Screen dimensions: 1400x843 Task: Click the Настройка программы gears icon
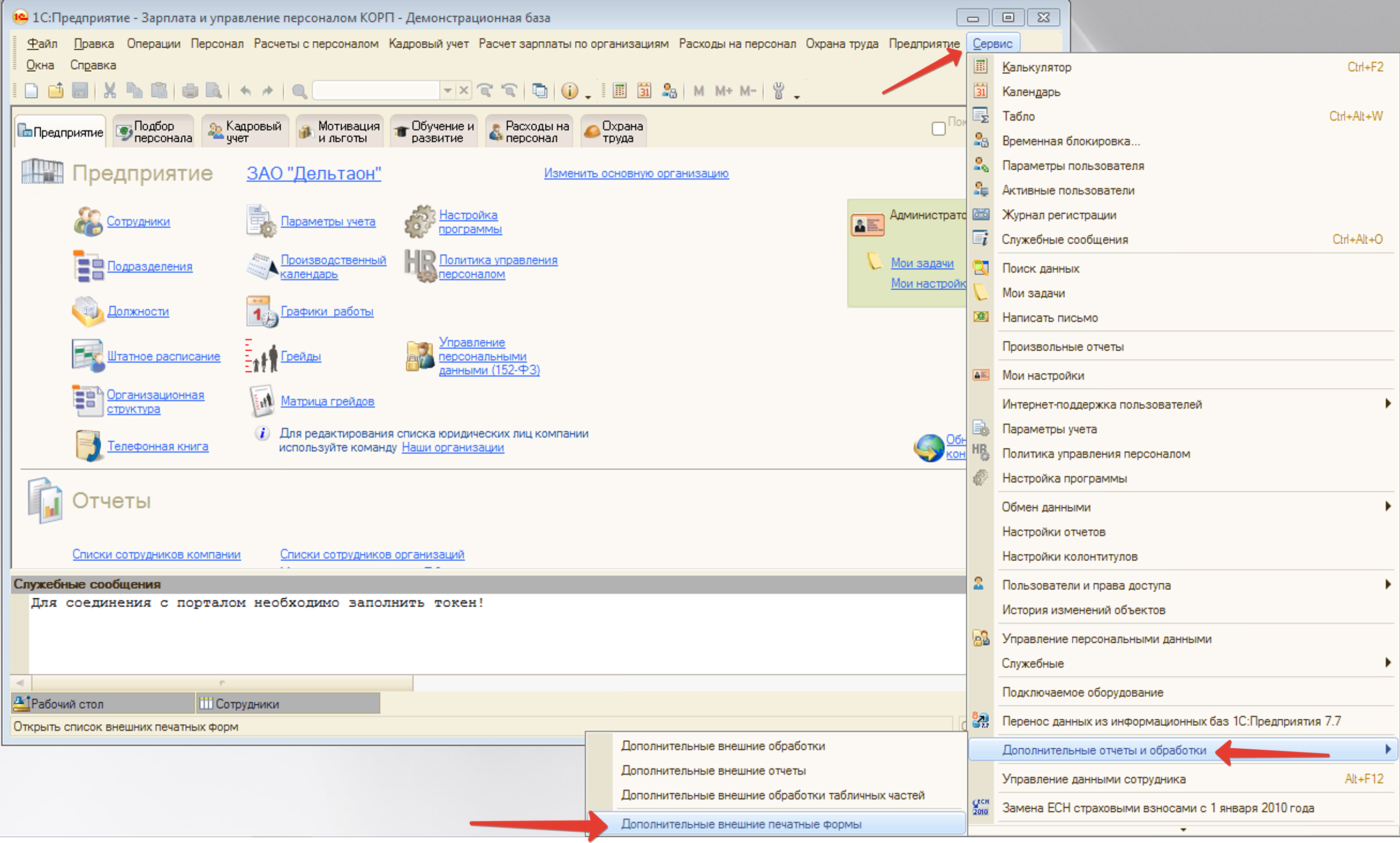pos(420,222)
